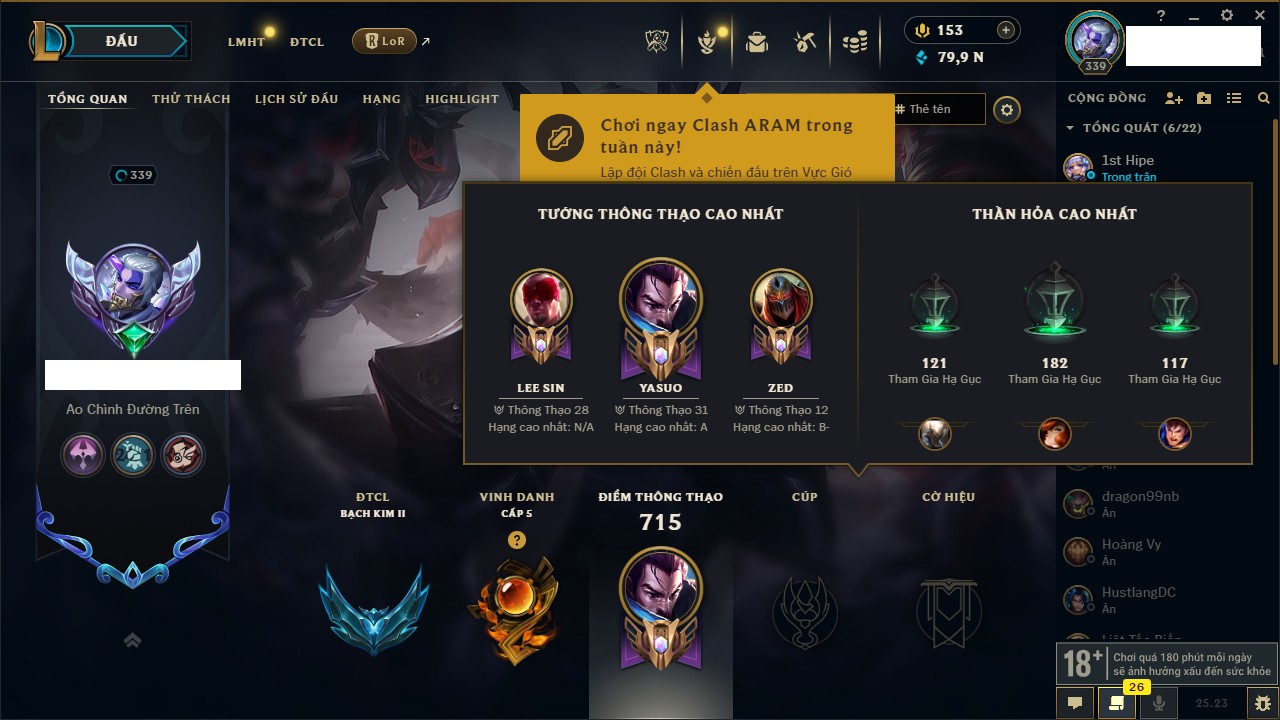
Task: Expand the banner chevron under profile crest
Action: click(x=132, y=640)
